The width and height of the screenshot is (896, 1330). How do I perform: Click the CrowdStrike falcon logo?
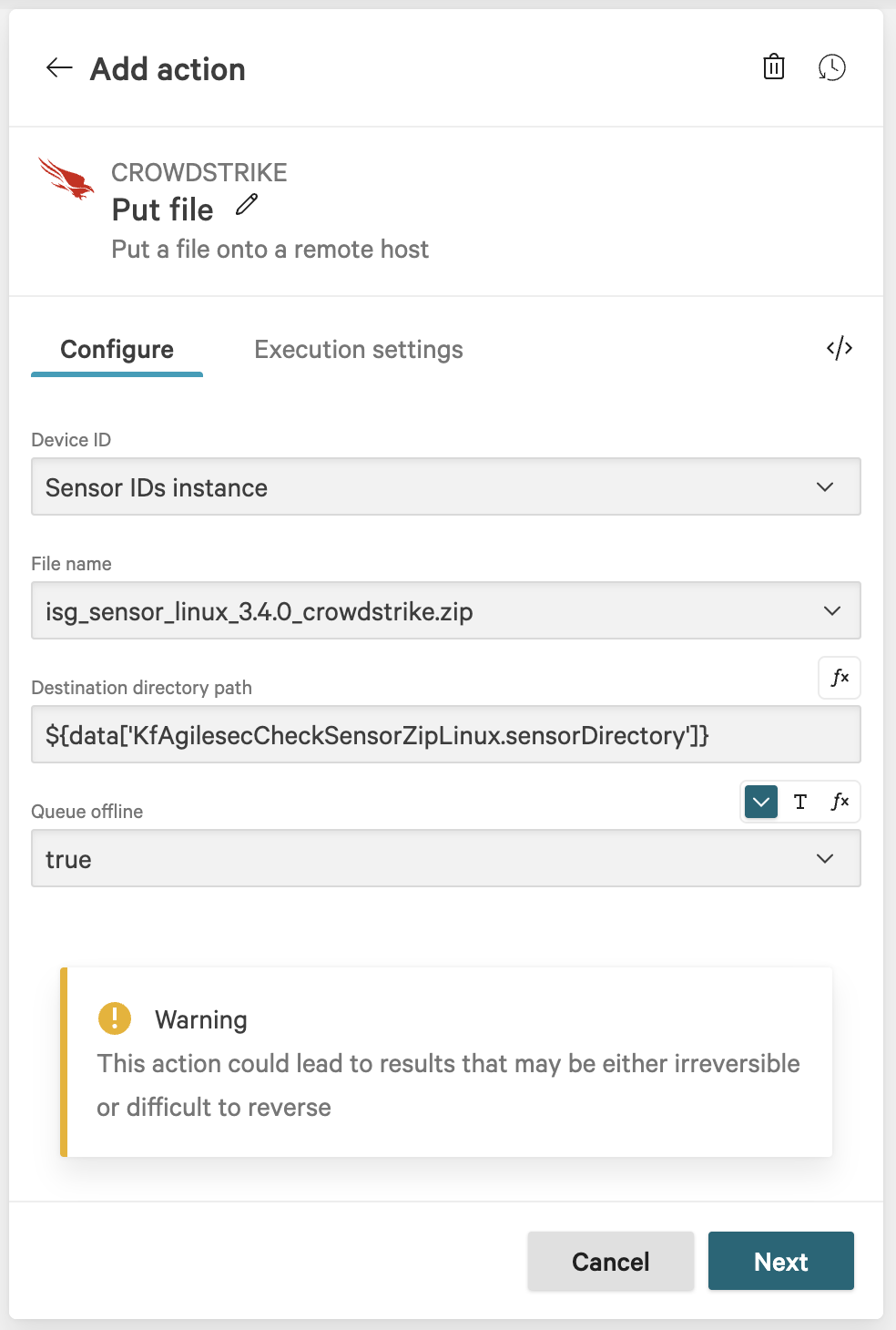coord(66,179)
